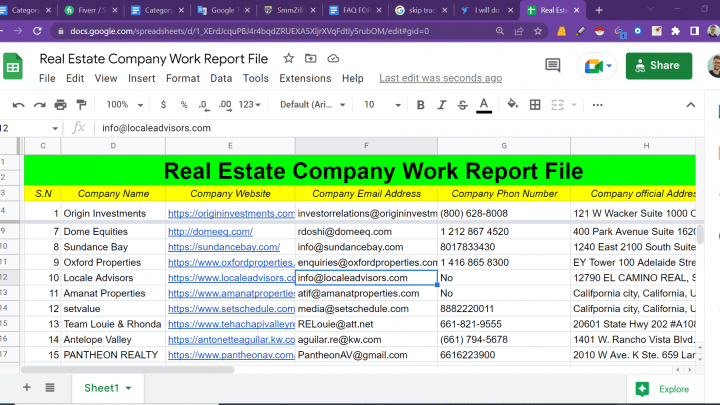Add a new sheet with plus icon
This screenshot has height=405, width=720.
[27, 388]
